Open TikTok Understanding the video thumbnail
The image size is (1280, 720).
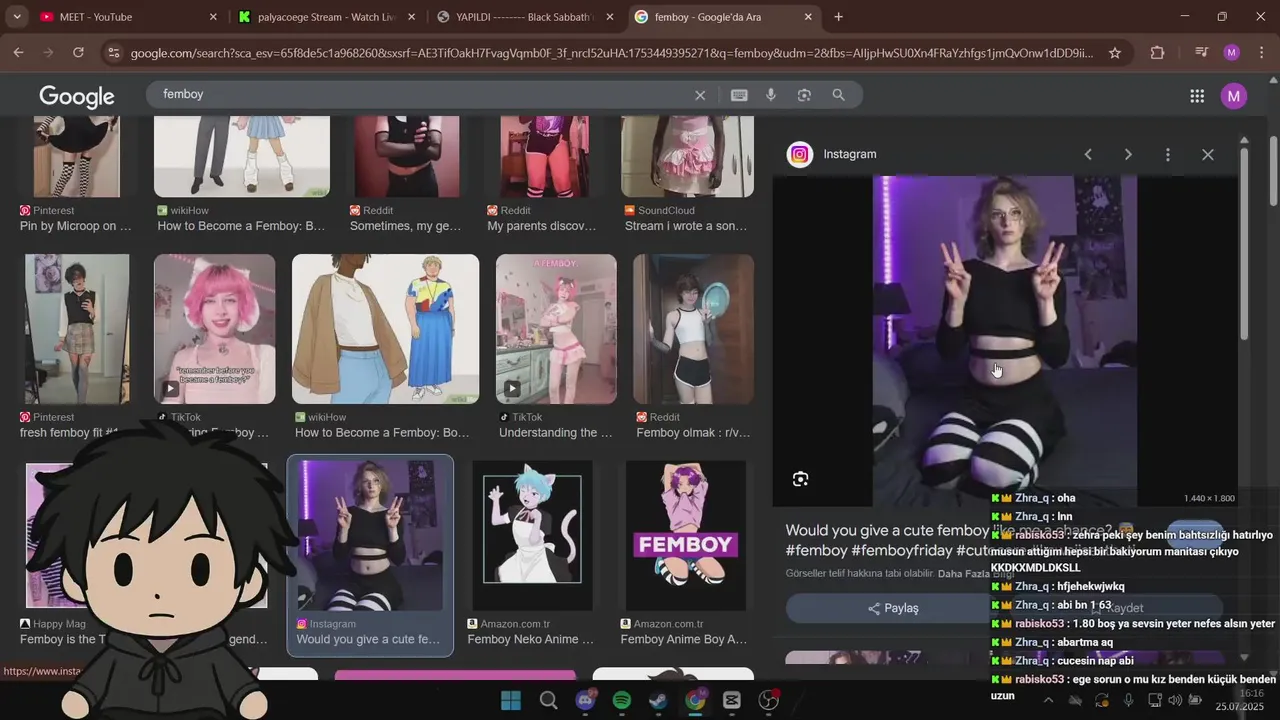pyautogui.click(x=556, y=329)
